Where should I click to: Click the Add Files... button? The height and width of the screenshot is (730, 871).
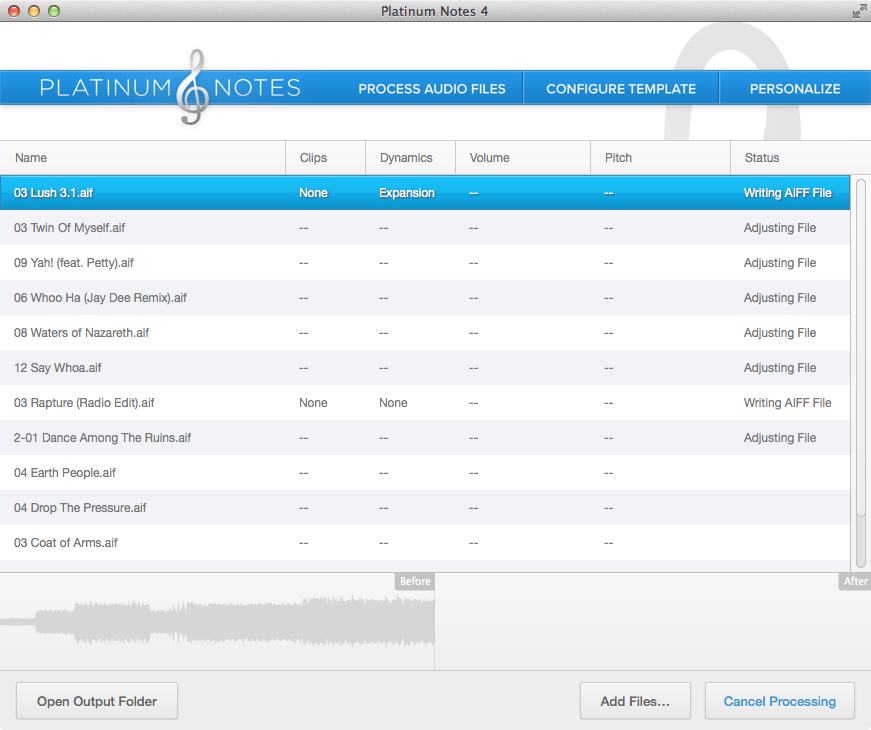click(635, 701)
